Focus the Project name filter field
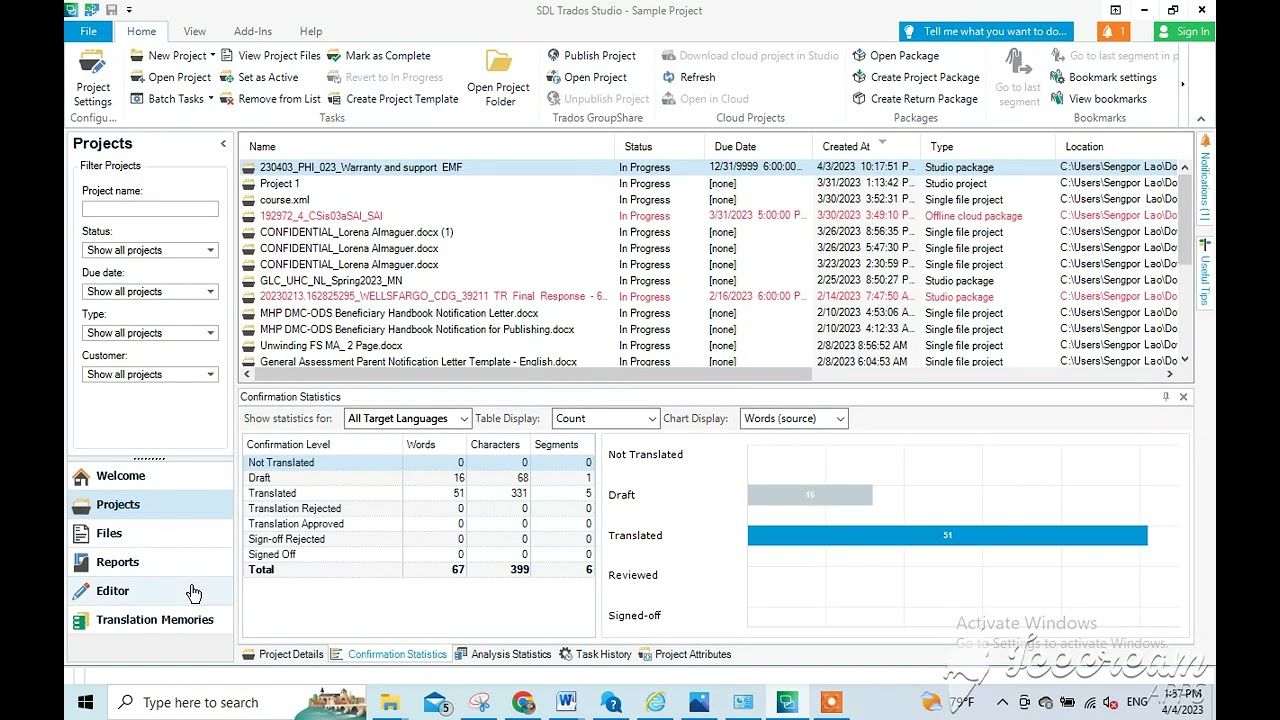Screen dimensions: 1280x720 150,209
